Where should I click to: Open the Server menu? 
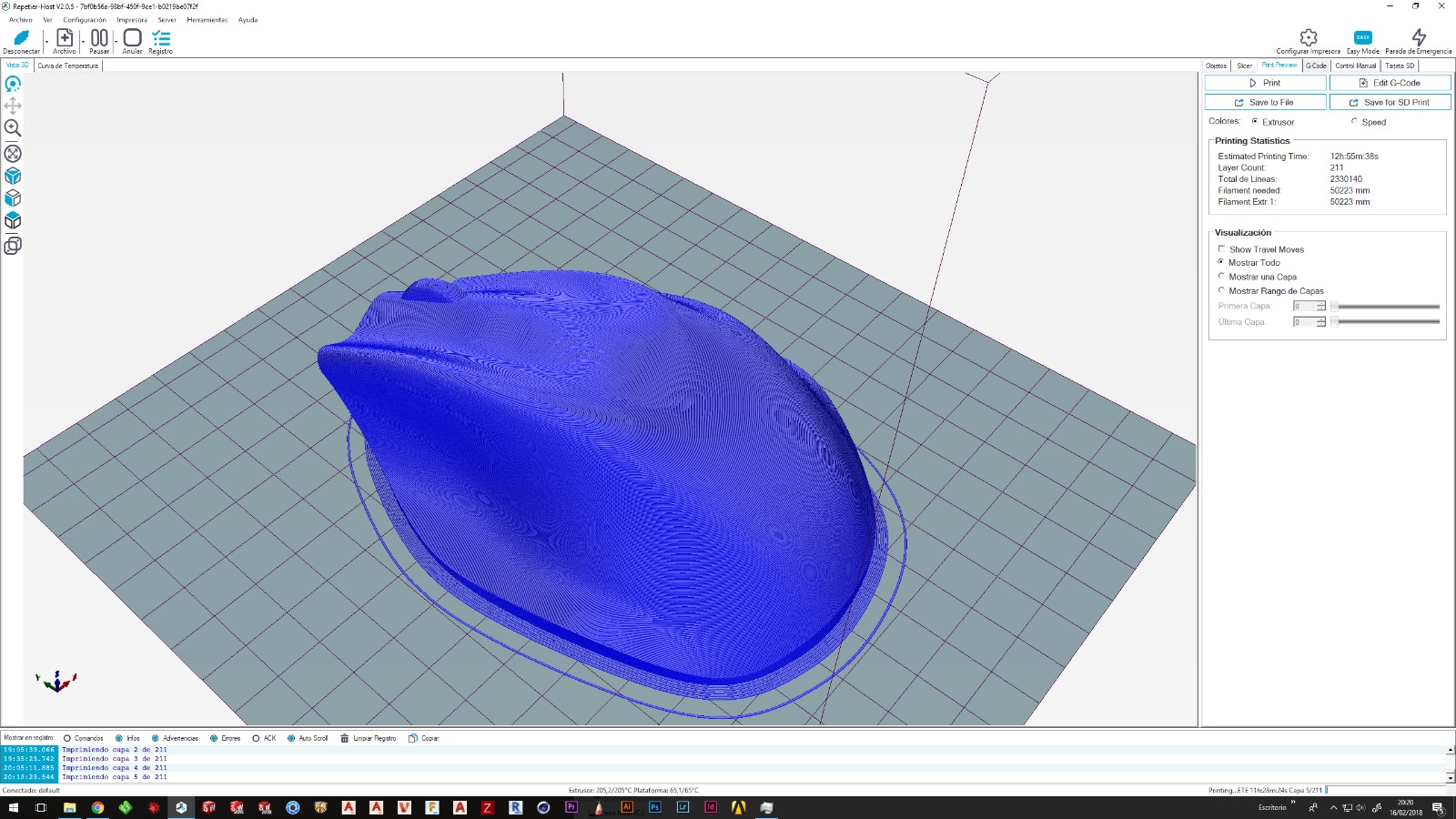pos(167,19)
